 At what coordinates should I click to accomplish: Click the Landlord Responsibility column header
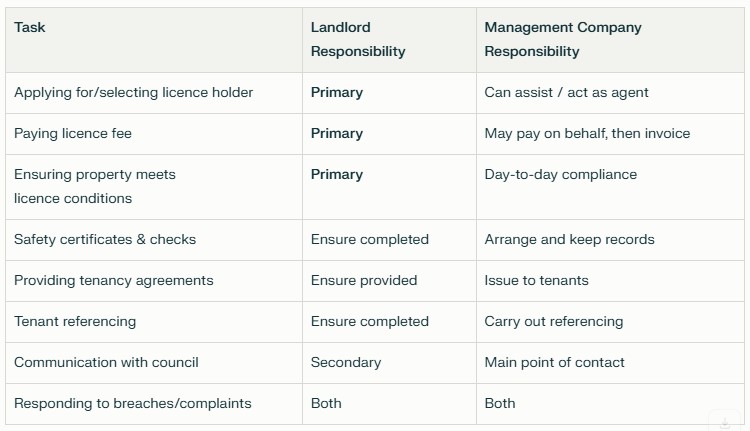(x=358, y=39)
